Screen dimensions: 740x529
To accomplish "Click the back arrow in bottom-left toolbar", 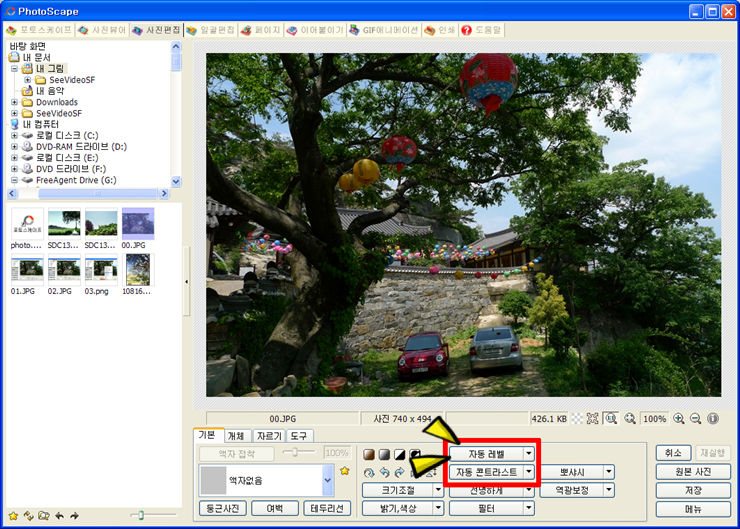I will coord(60,516).
